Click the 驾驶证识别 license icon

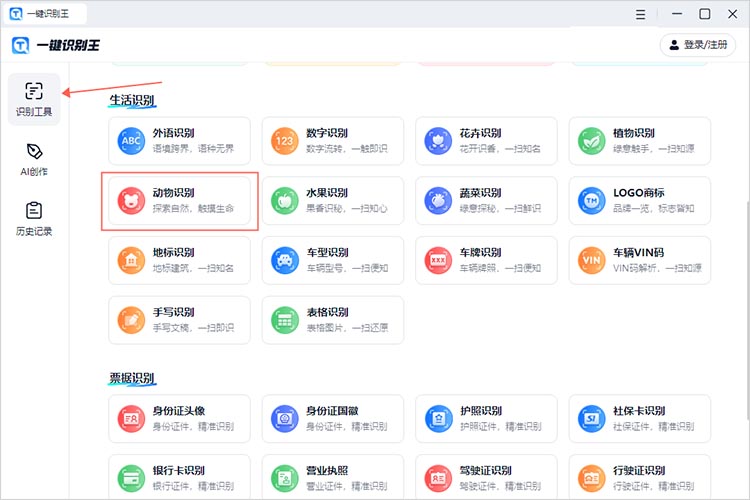pyautogui.click(x=438, y=478)
